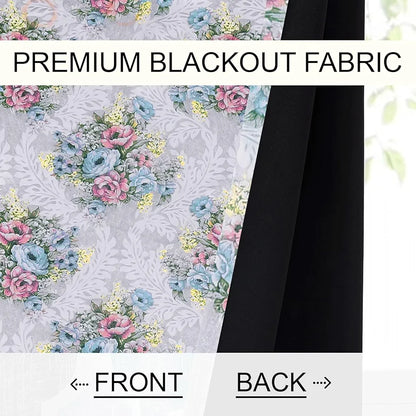Click the pink rose atop the central bouquet
Image resolution: width=416 pixels, height=416 pixels.
click(x=118, y=137)
